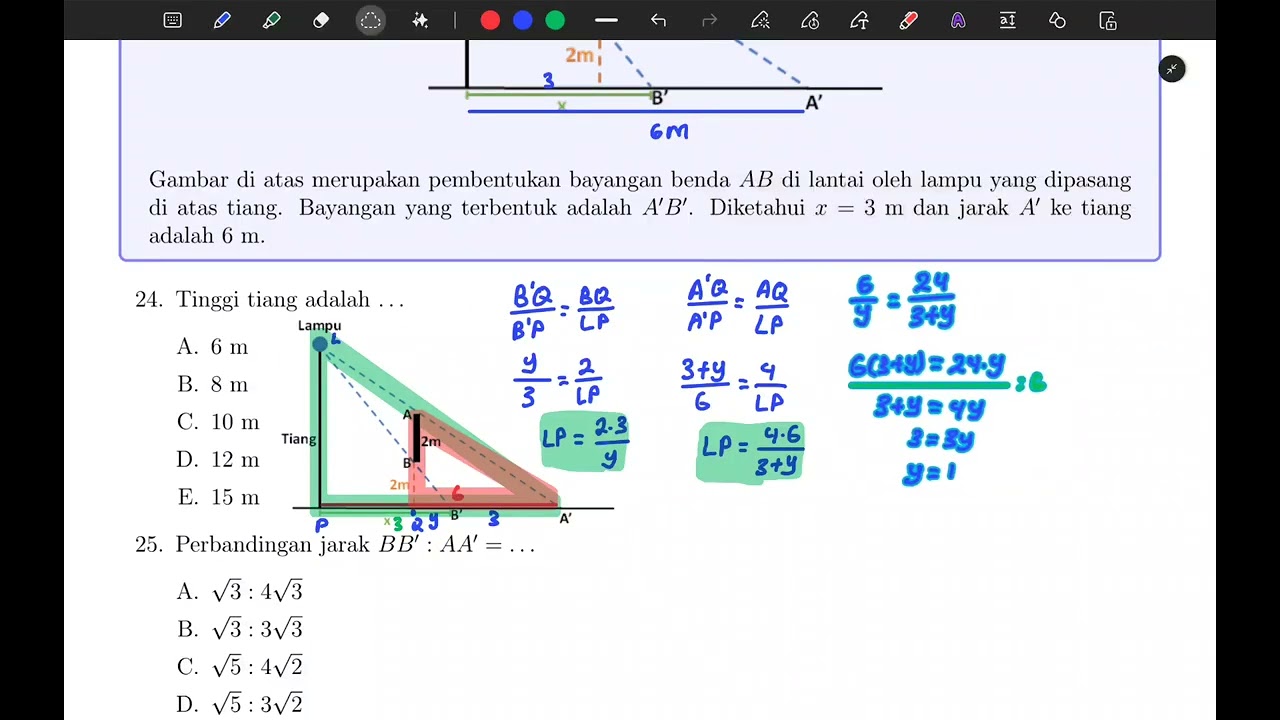The width and height of the screenshot is (1280, 720).
Task: Click the 'Lampu' label in diagram
Action: pos(319,326)
